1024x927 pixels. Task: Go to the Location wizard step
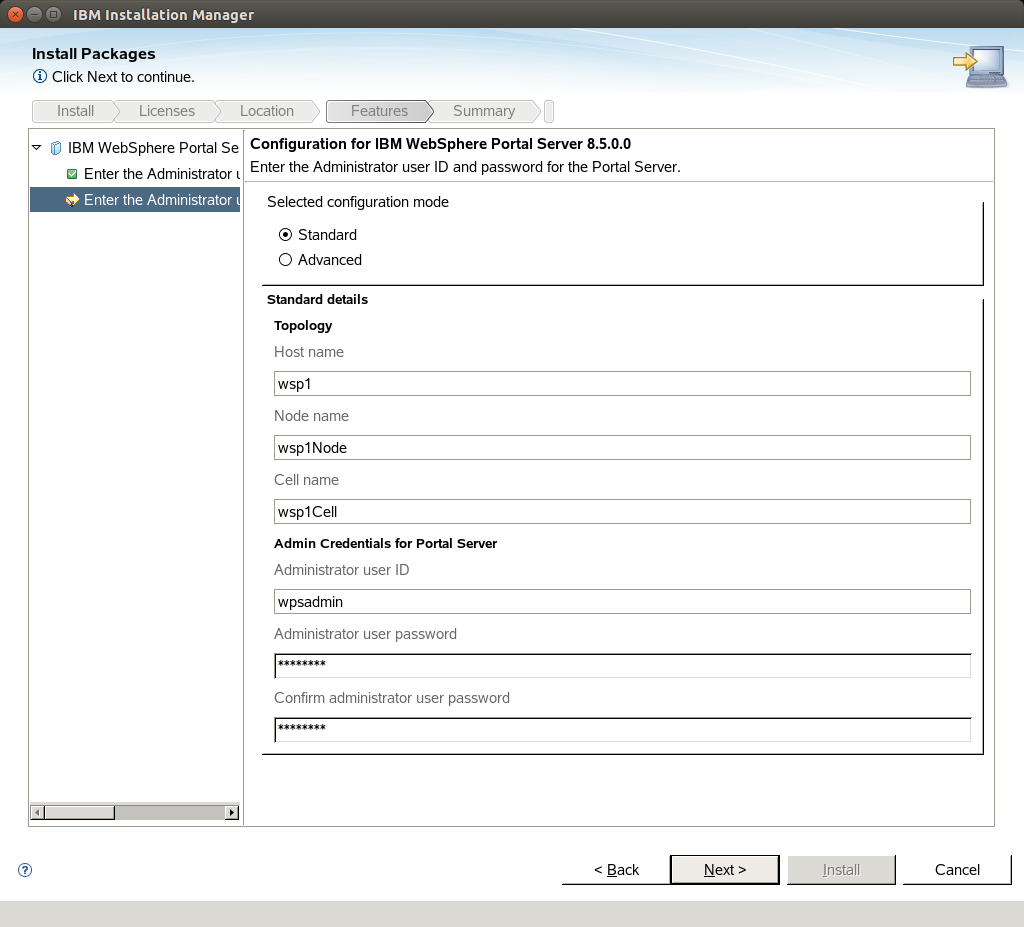pos(266,111)
